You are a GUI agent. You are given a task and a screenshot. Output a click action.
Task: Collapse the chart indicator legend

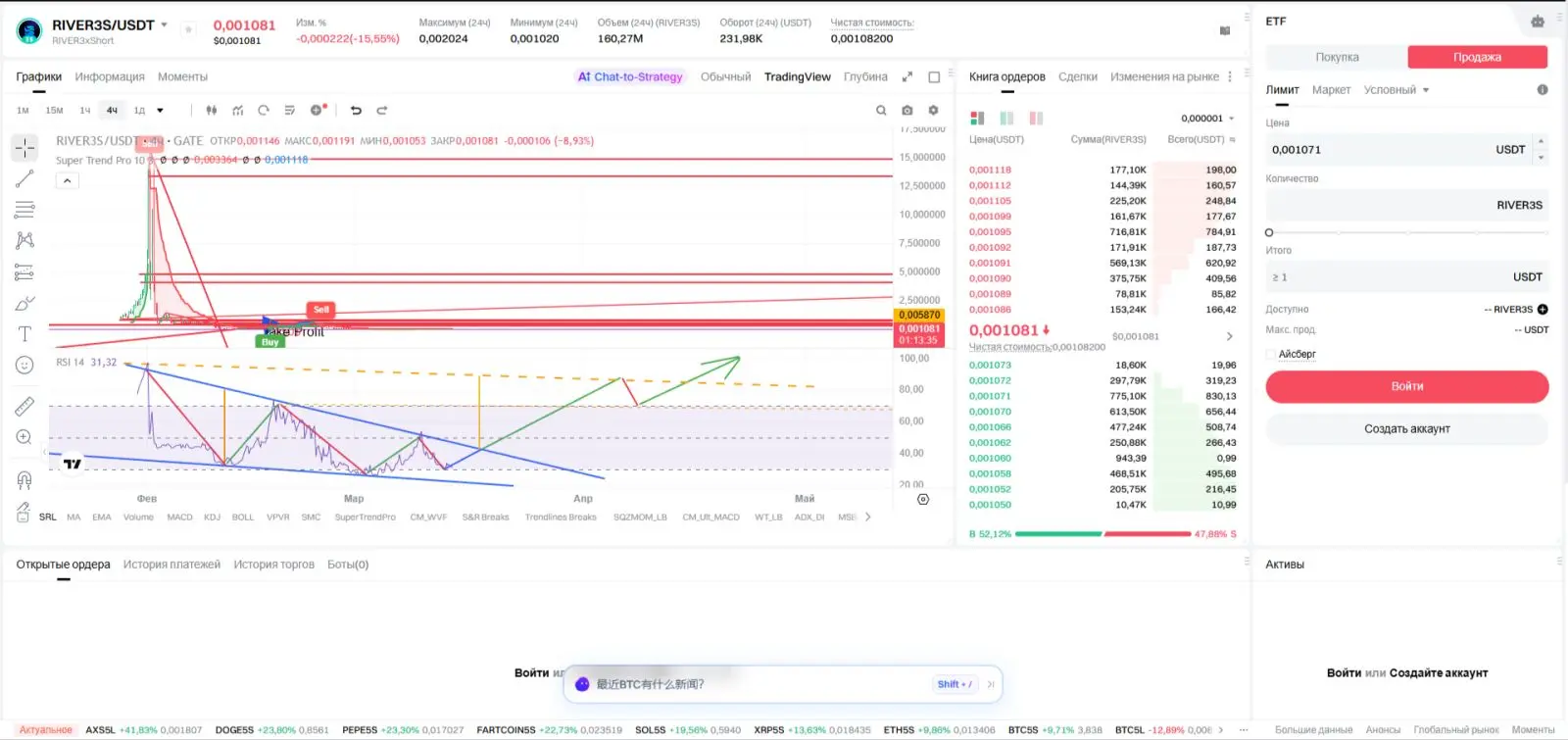point(67,181)
